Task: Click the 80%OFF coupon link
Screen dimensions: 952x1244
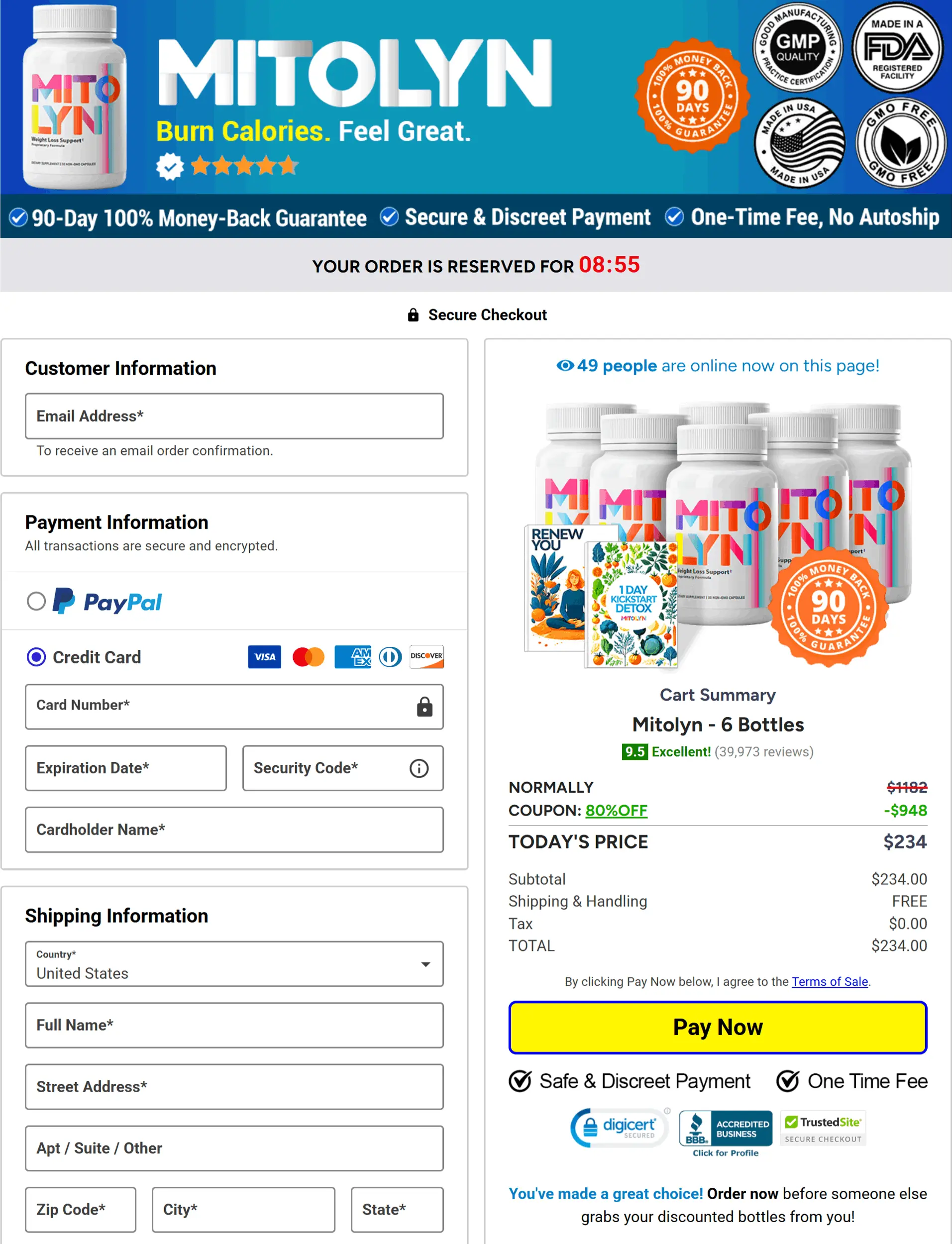Action: pos(616,810)
